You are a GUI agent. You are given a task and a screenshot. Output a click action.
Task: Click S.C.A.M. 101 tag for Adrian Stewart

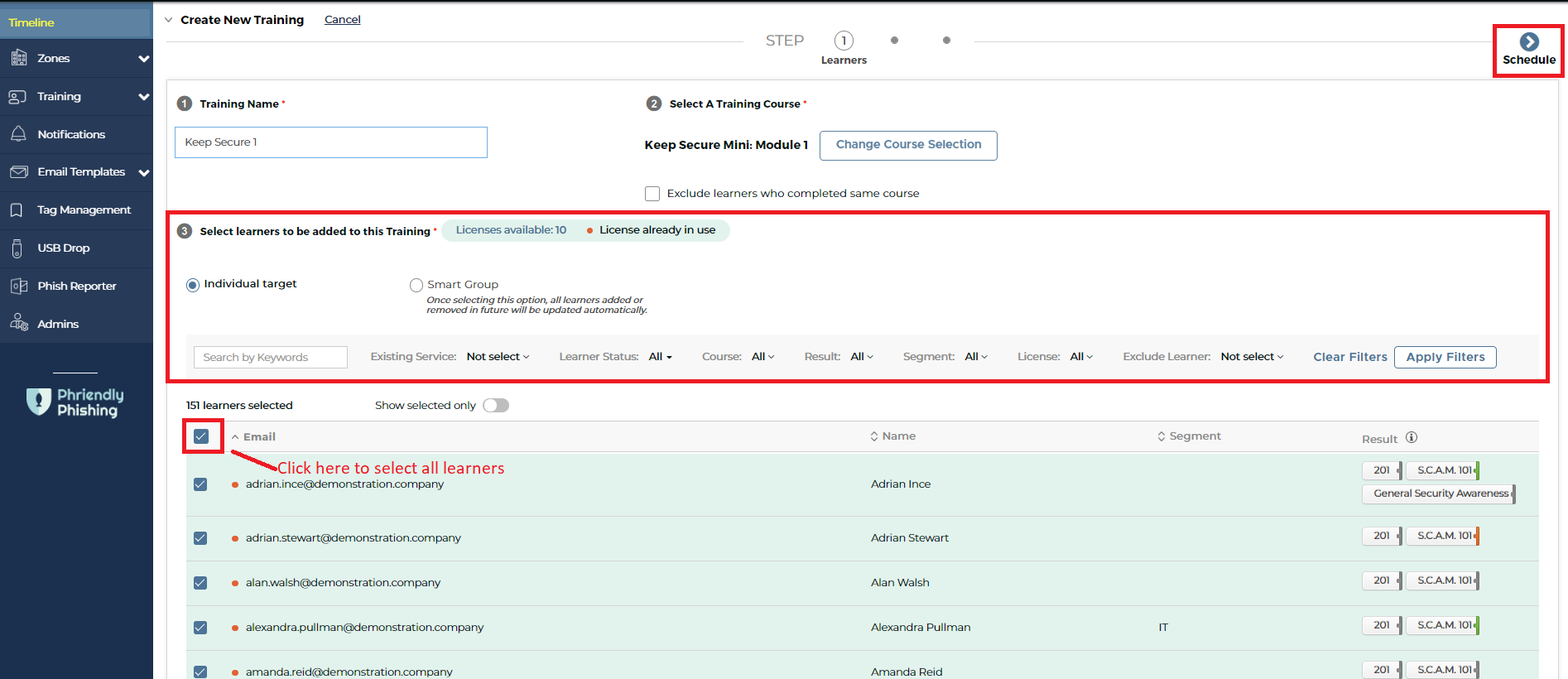coord(1443,536)
